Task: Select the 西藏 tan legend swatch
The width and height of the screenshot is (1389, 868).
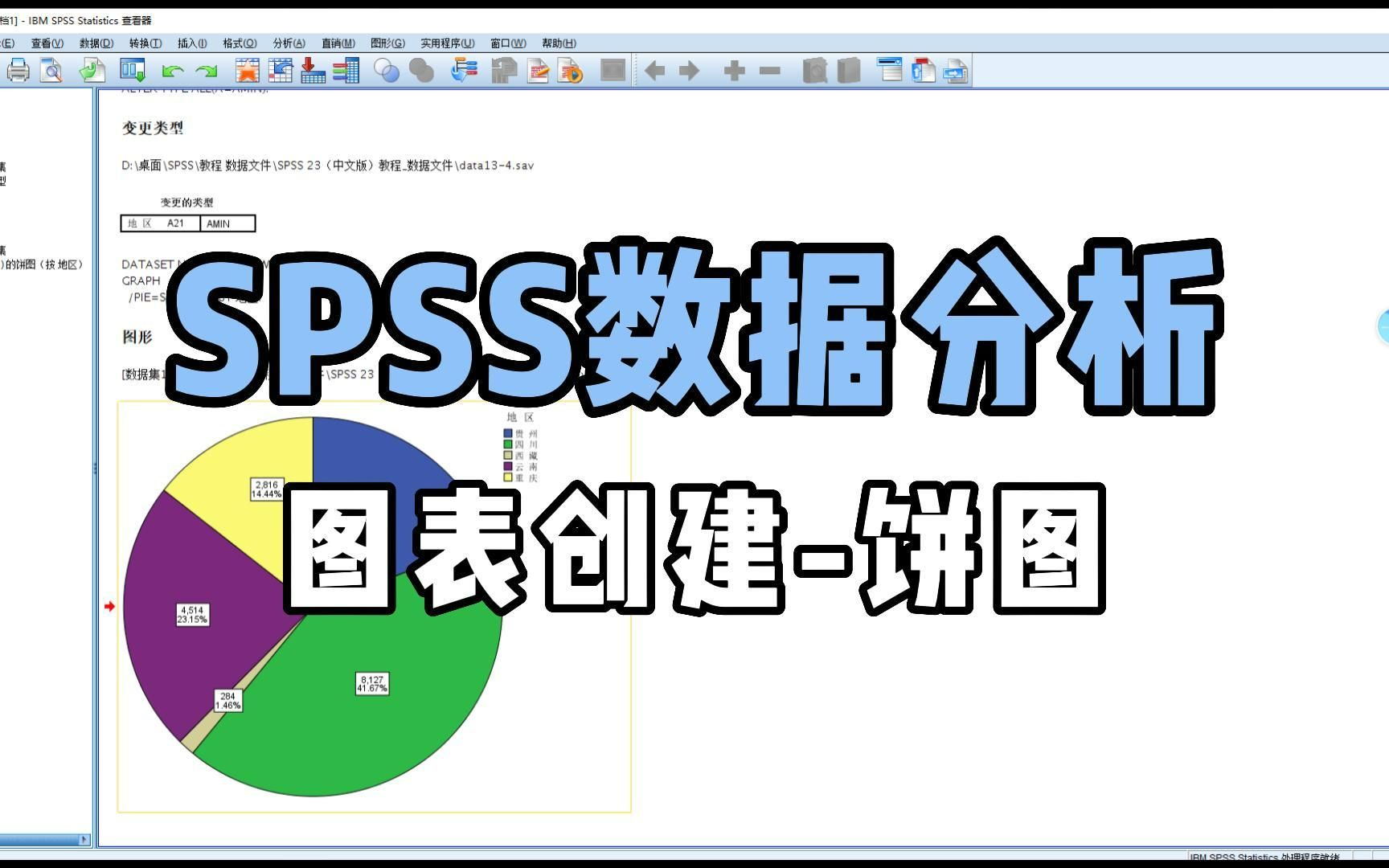Action: 508,455
